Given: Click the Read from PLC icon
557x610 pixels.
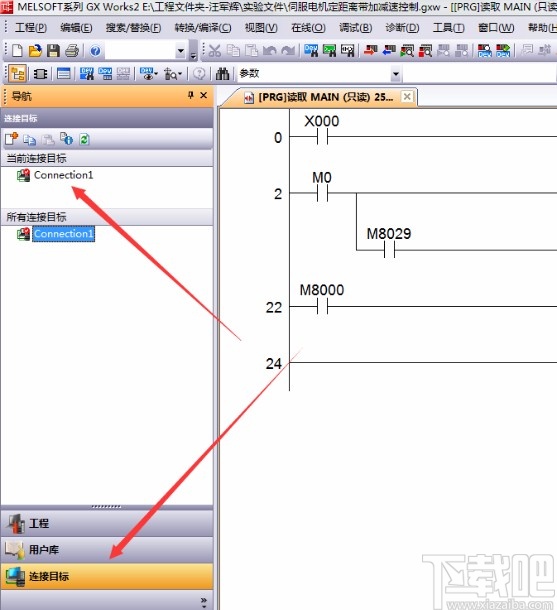Looking at the screenshot, I should pos(389,50).
